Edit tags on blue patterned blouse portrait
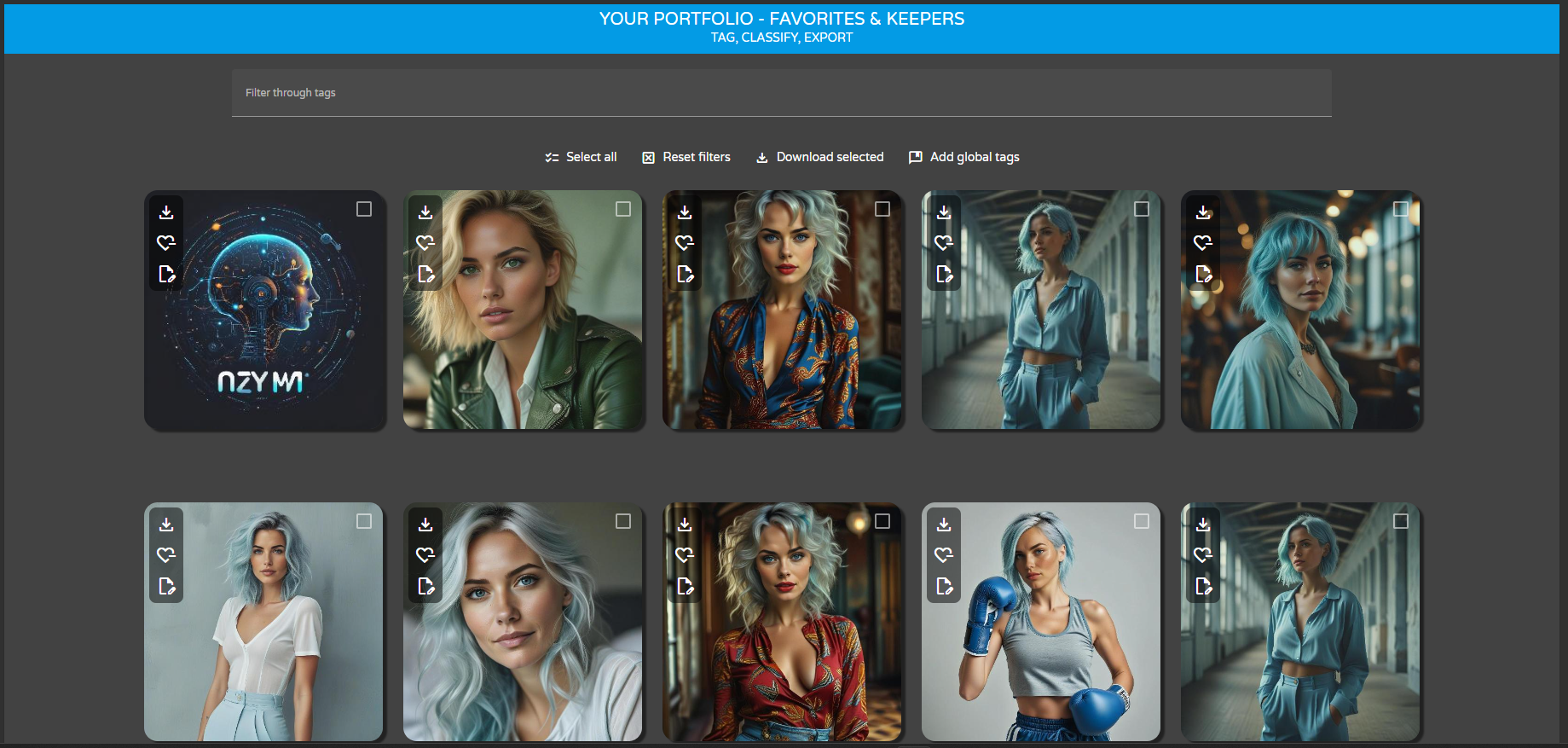 click(685, 274)
